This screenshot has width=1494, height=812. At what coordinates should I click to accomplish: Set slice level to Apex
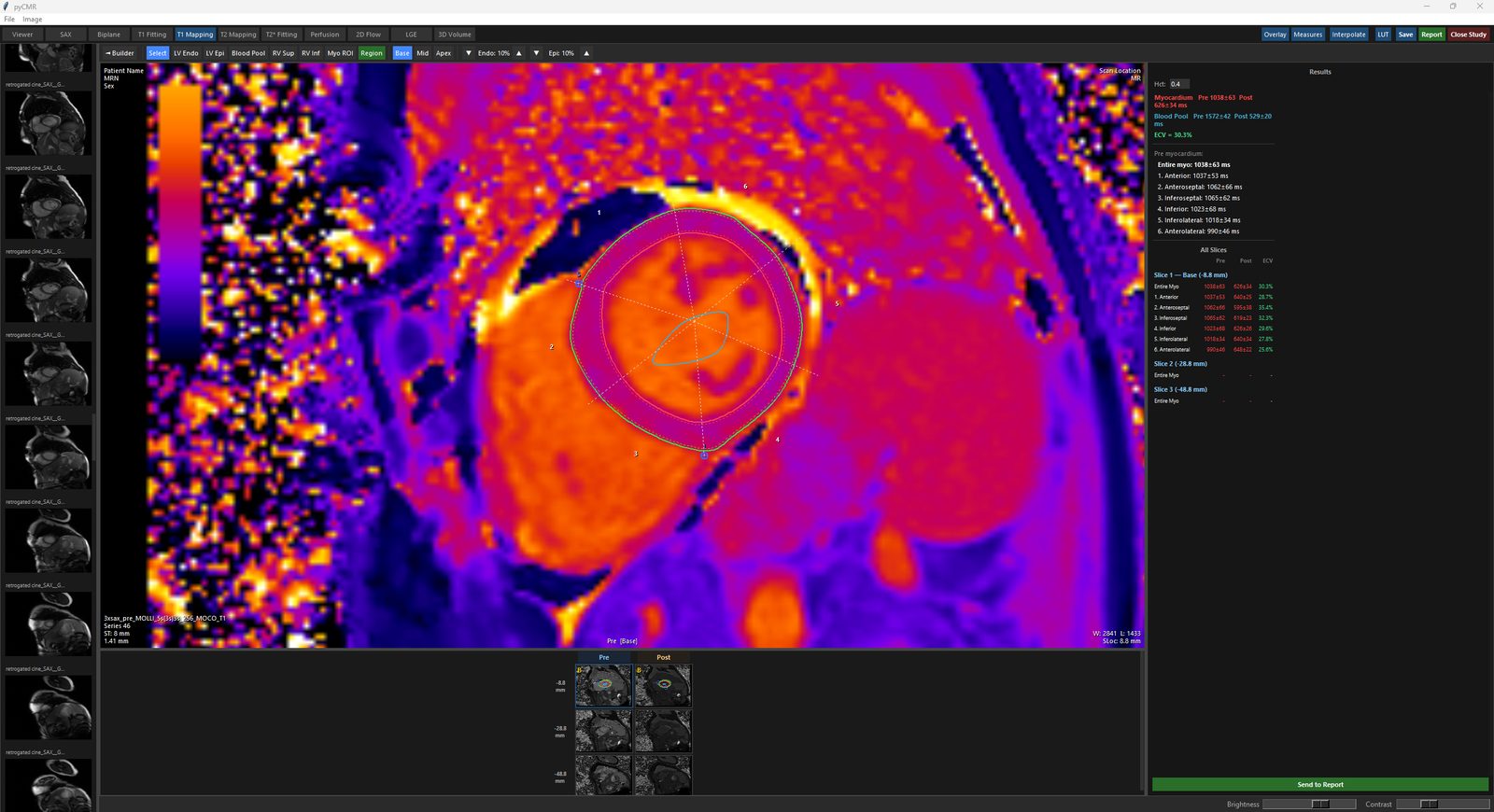click(444, 53)
